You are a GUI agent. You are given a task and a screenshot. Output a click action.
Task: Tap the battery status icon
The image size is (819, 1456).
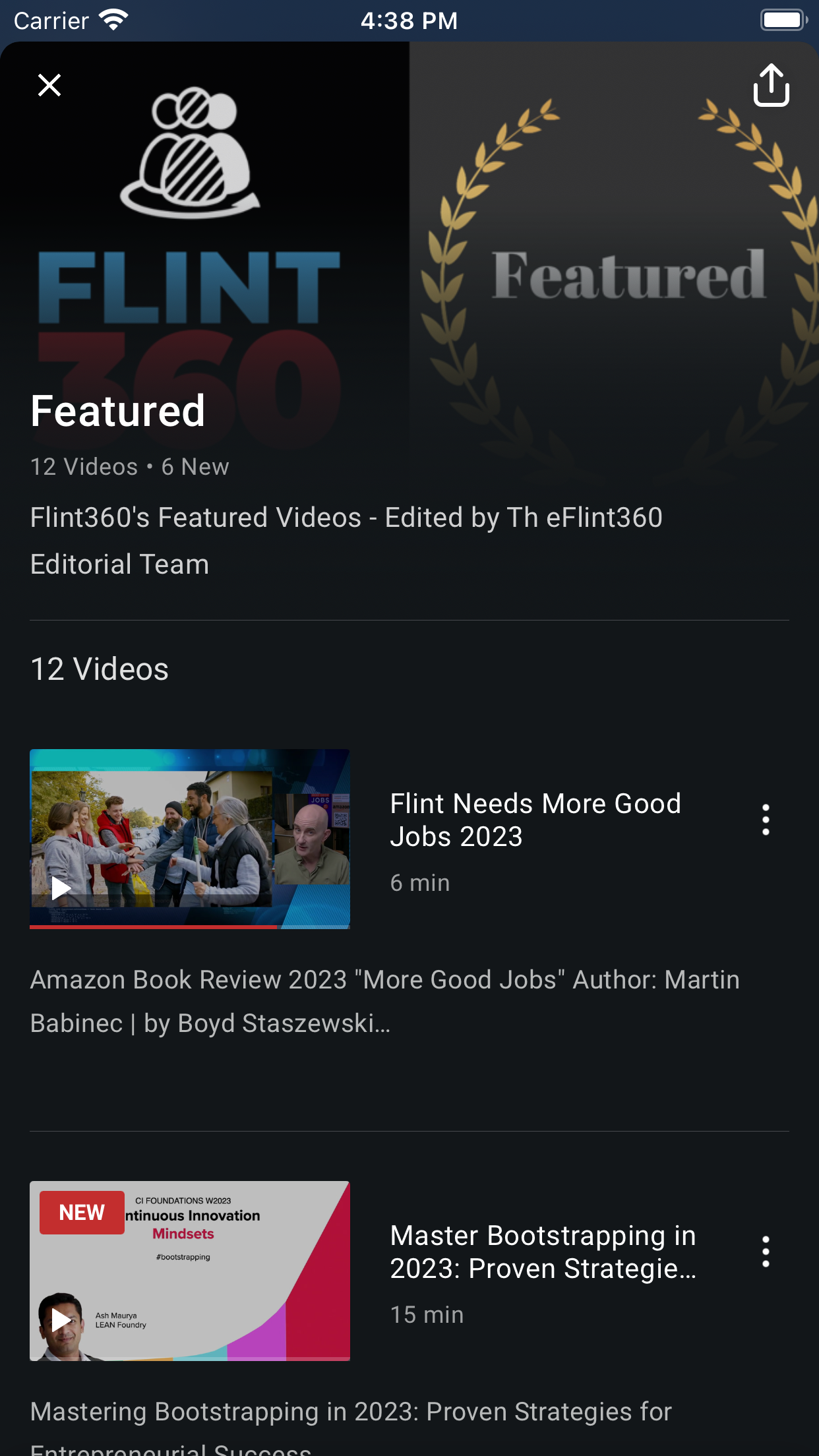click(784, 20)
